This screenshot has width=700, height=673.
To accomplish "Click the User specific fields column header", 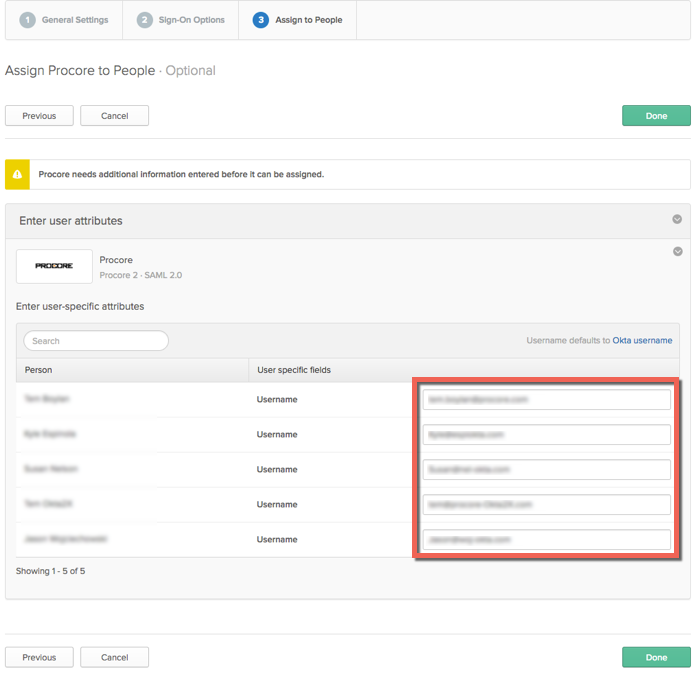I will (464, 370).
